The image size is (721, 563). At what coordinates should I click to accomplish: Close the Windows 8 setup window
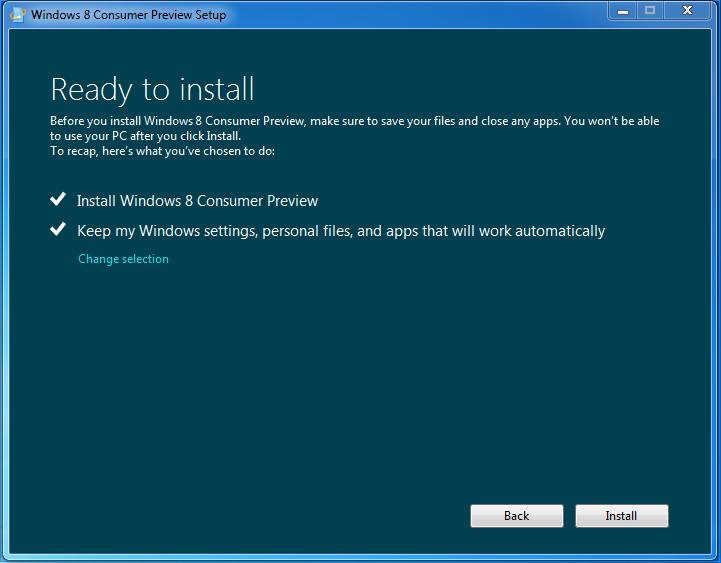tap(687, 11)
